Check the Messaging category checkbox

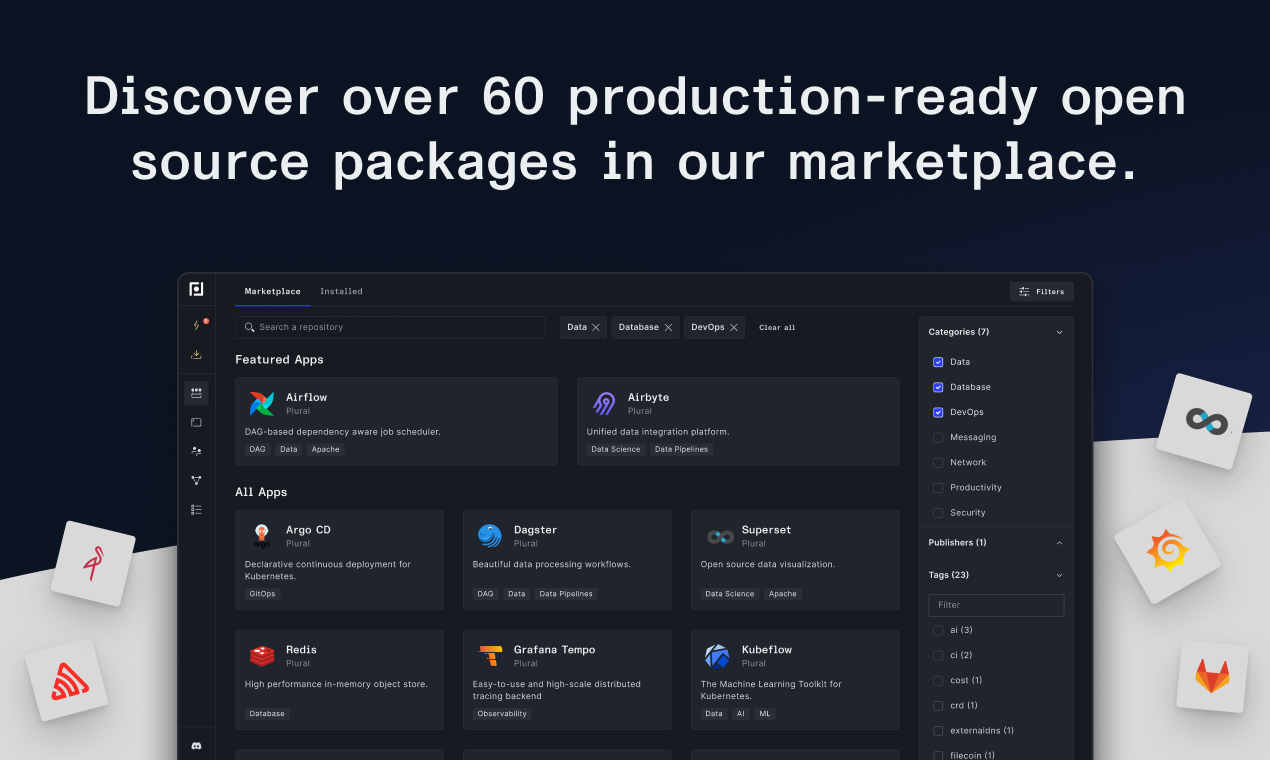[938, 437]
